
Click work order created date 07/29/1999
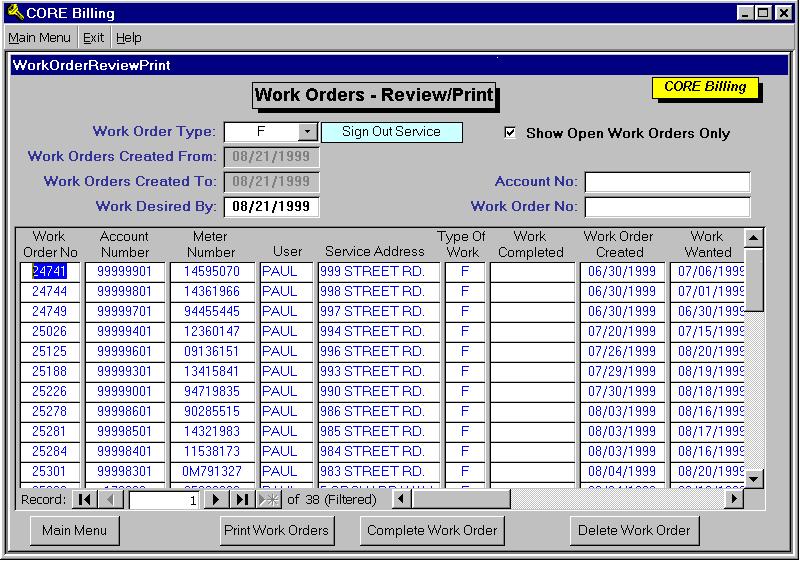(622, 371)
